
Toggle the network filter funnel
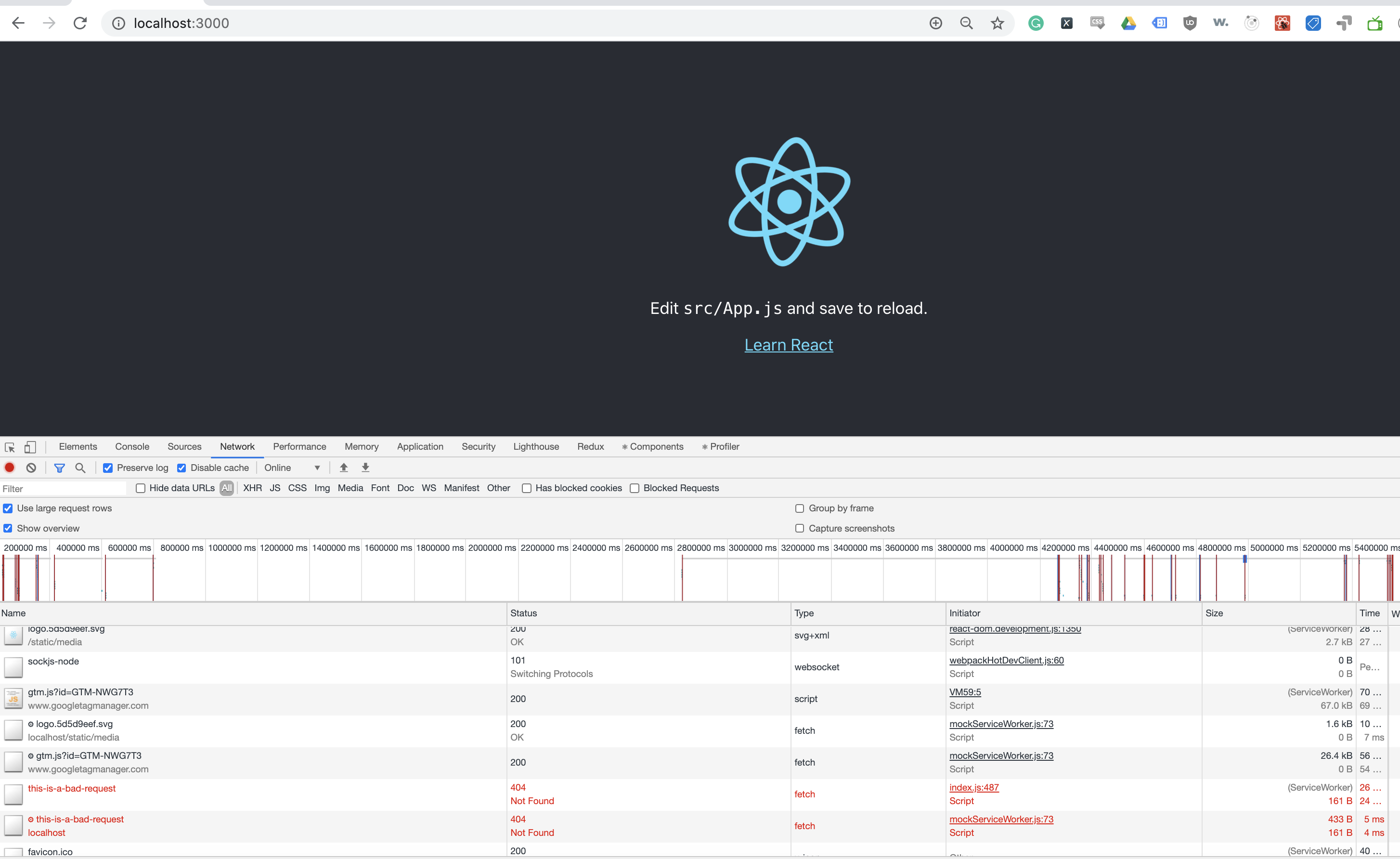click(59, 468)
